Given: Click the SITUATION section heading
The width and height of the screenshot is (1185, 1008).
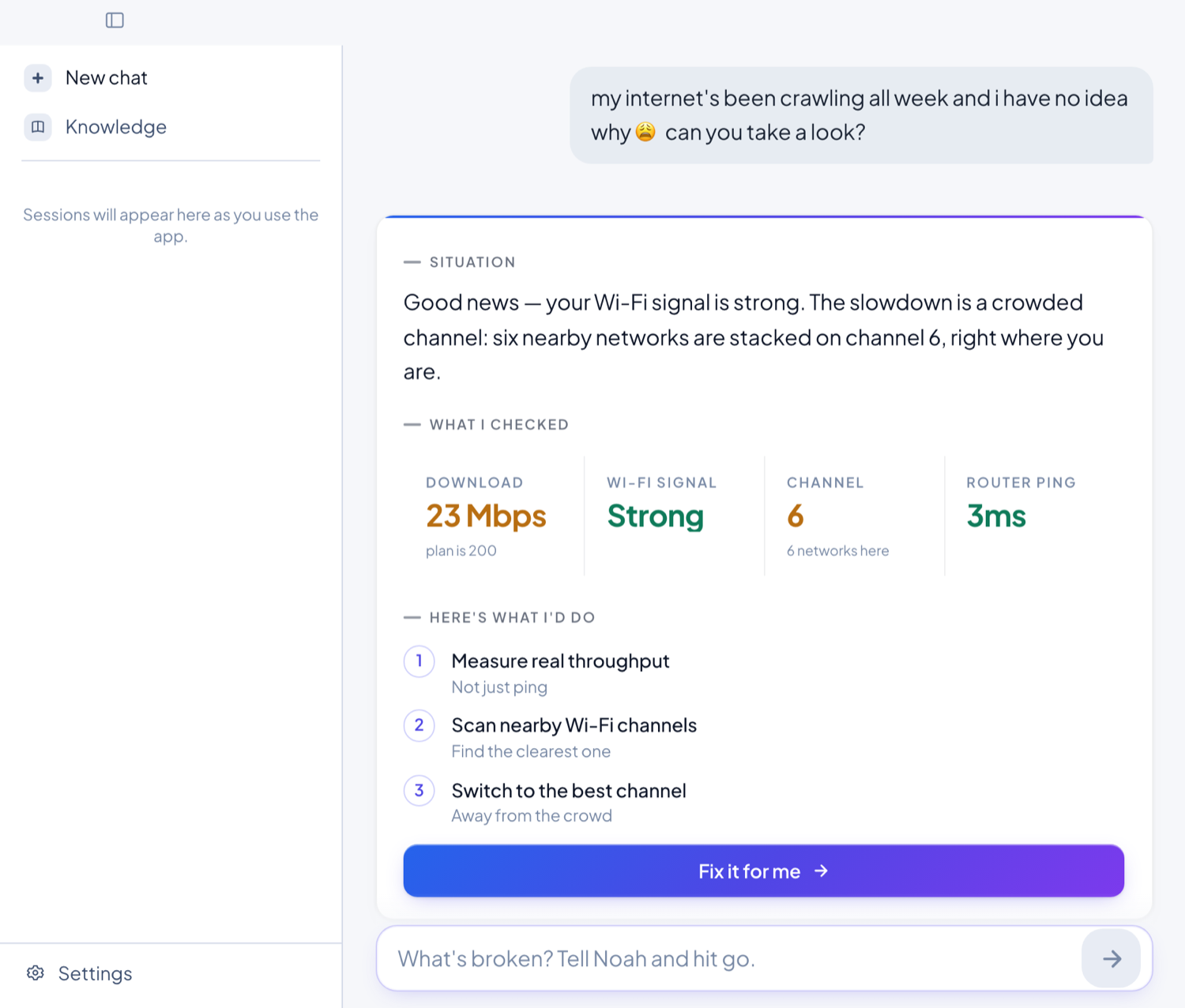Looking at the screenshot, I should 472,262.
